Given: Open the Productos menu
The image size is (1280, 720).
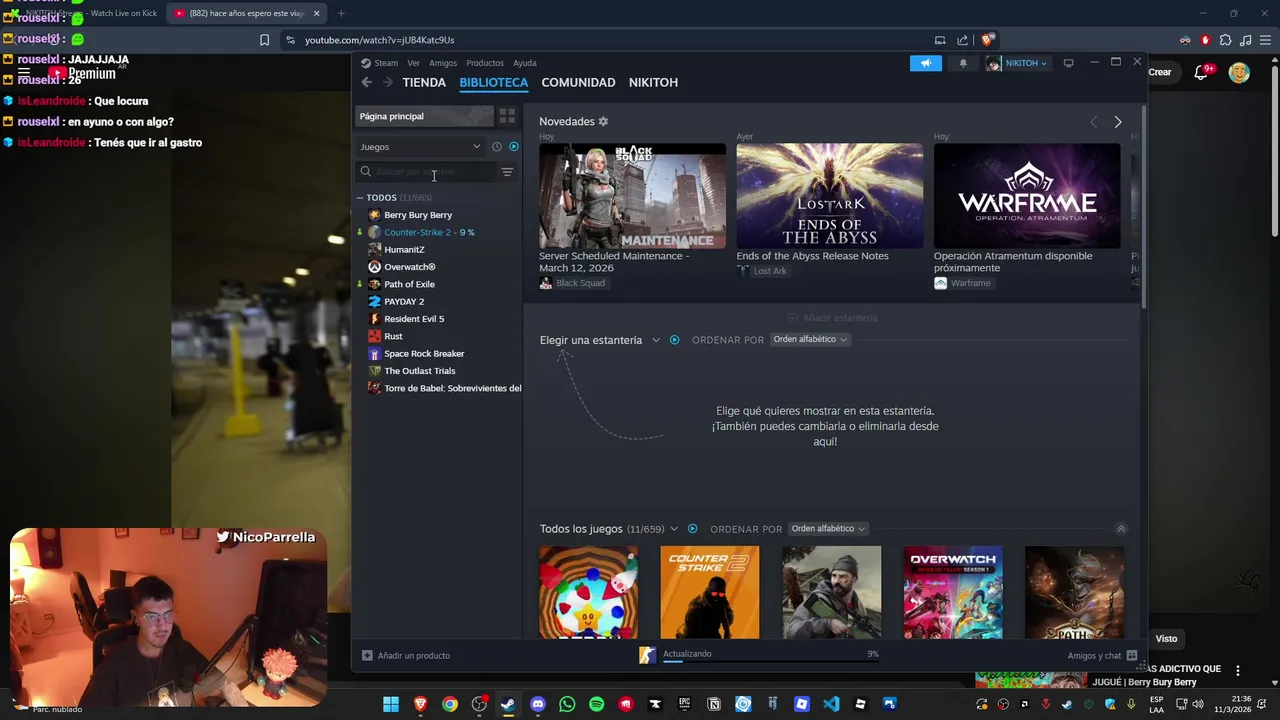Looking at the screenshot, I should [x=485, y=63].
